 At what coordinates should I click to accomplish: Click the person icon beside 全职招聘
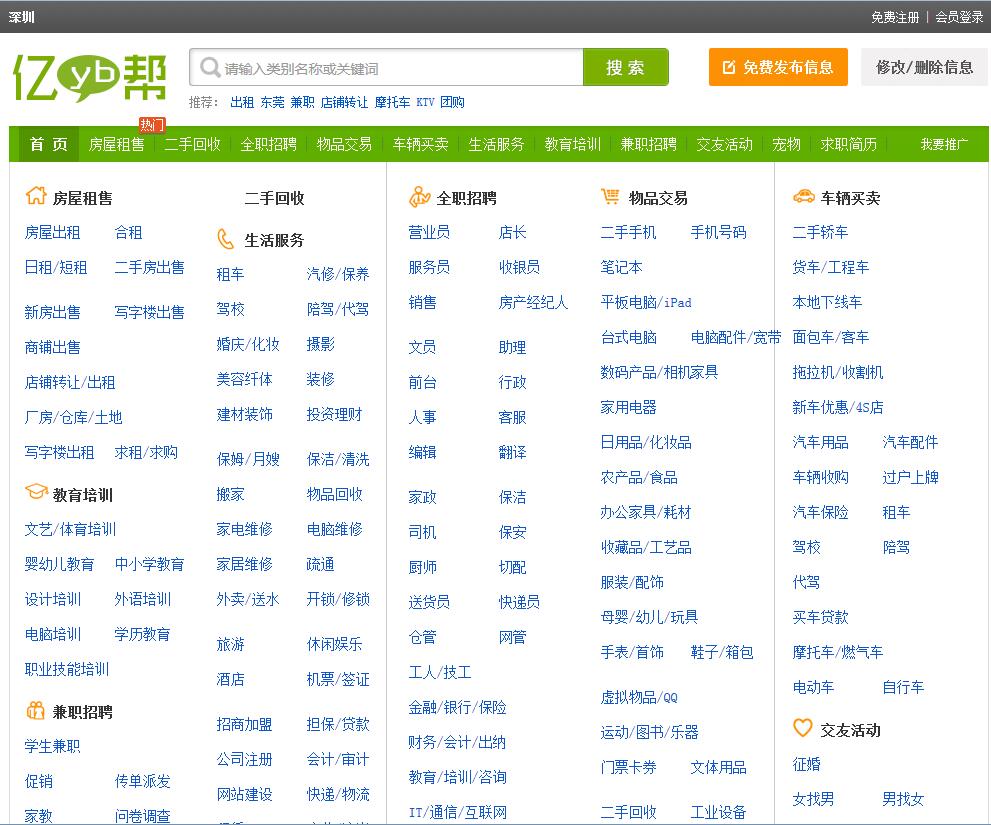point(420,197)
